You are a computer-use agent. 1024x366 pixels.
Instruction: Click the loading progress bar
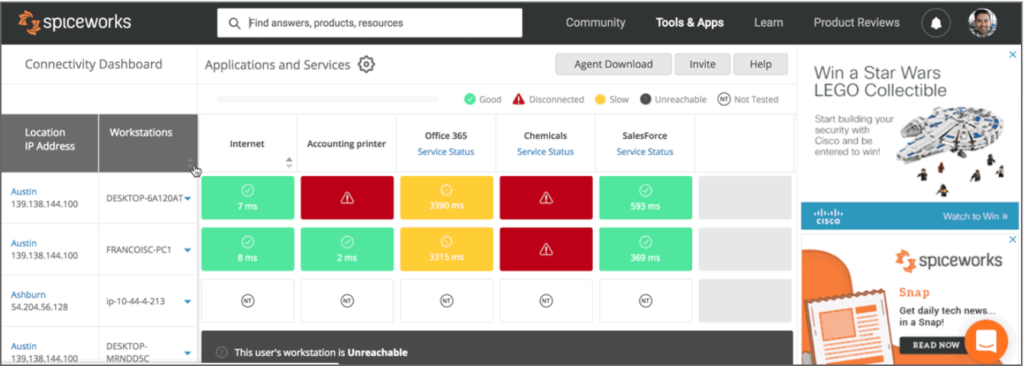(327, 99)
